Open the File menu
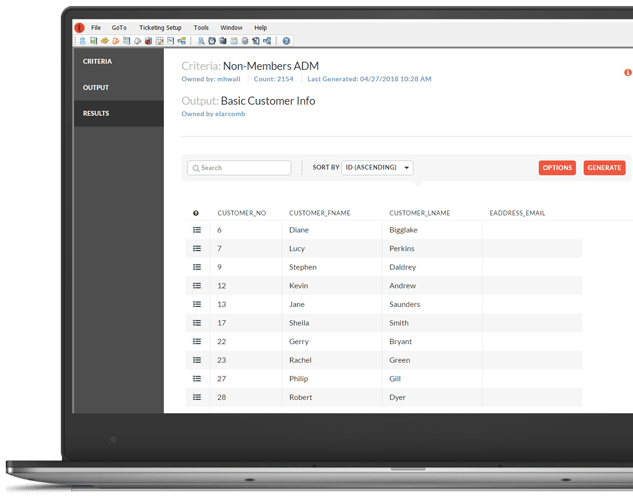Screen dimensions: 633x496 click(96, 27)
